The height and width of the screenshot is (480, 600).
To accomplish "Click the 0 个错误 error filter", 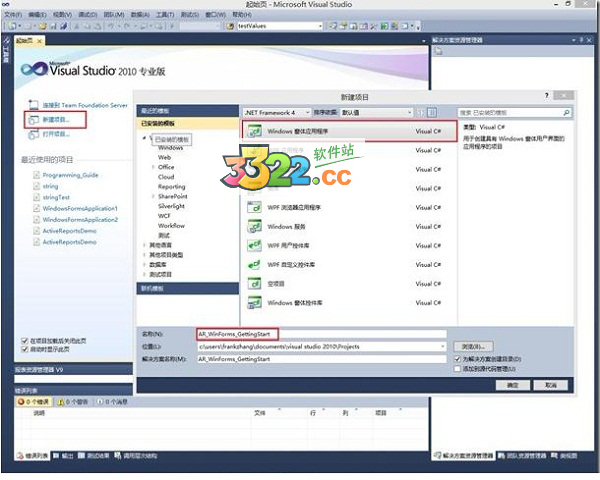I will 33,402.
